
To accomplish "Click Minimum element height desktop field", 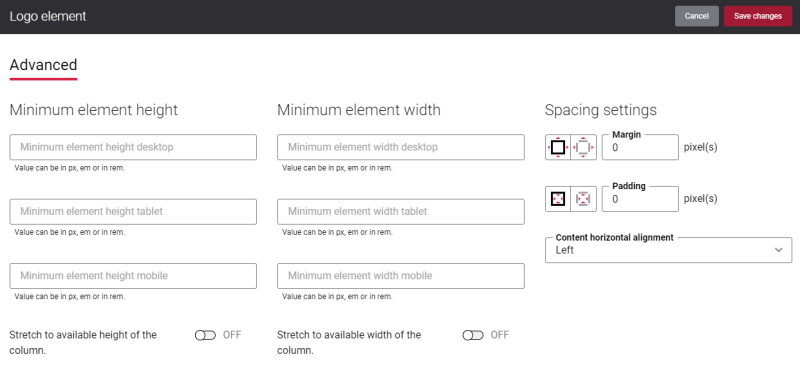I will coord(133,147).
